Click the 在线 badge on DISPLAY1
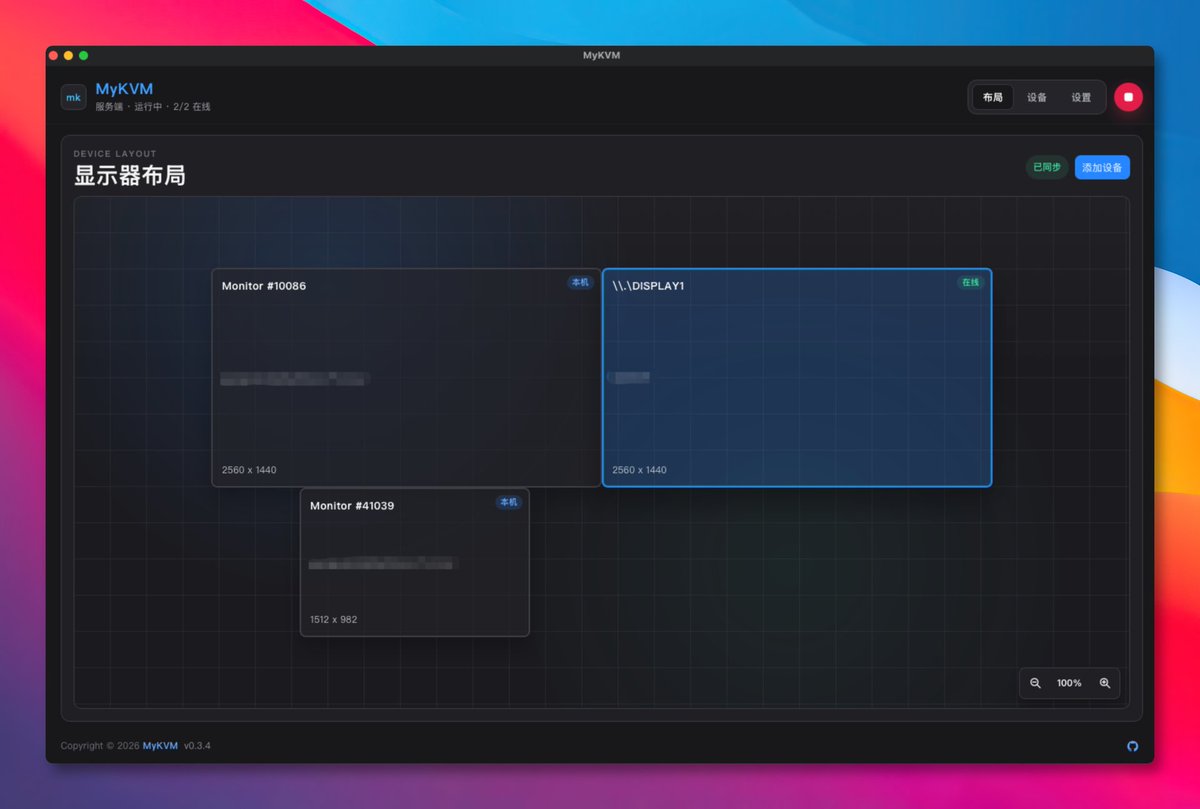Screen dimensions: 1200x809 [970, 283]
